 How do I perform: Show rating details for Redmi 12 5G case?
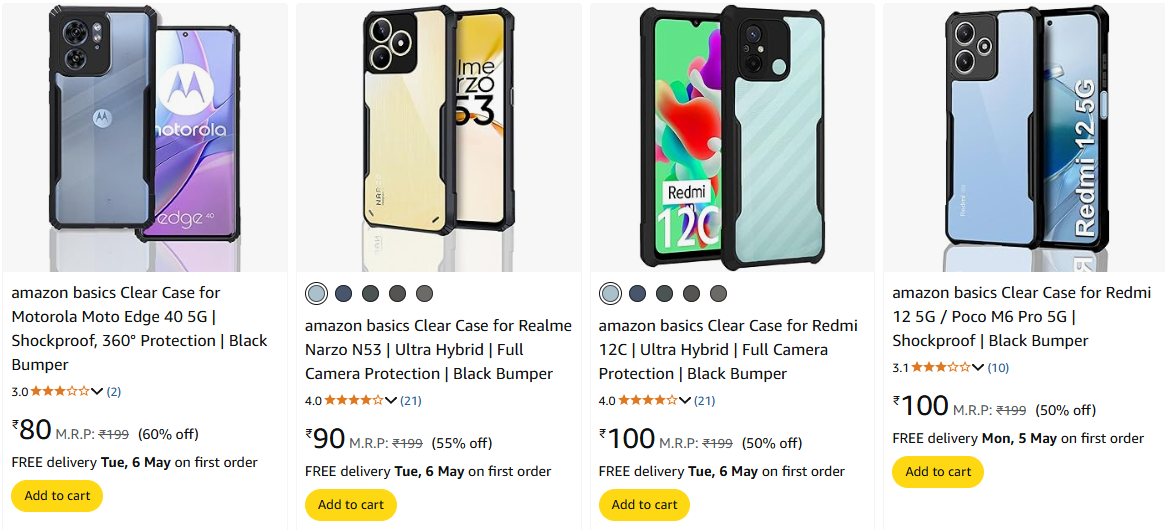(979, 367)
